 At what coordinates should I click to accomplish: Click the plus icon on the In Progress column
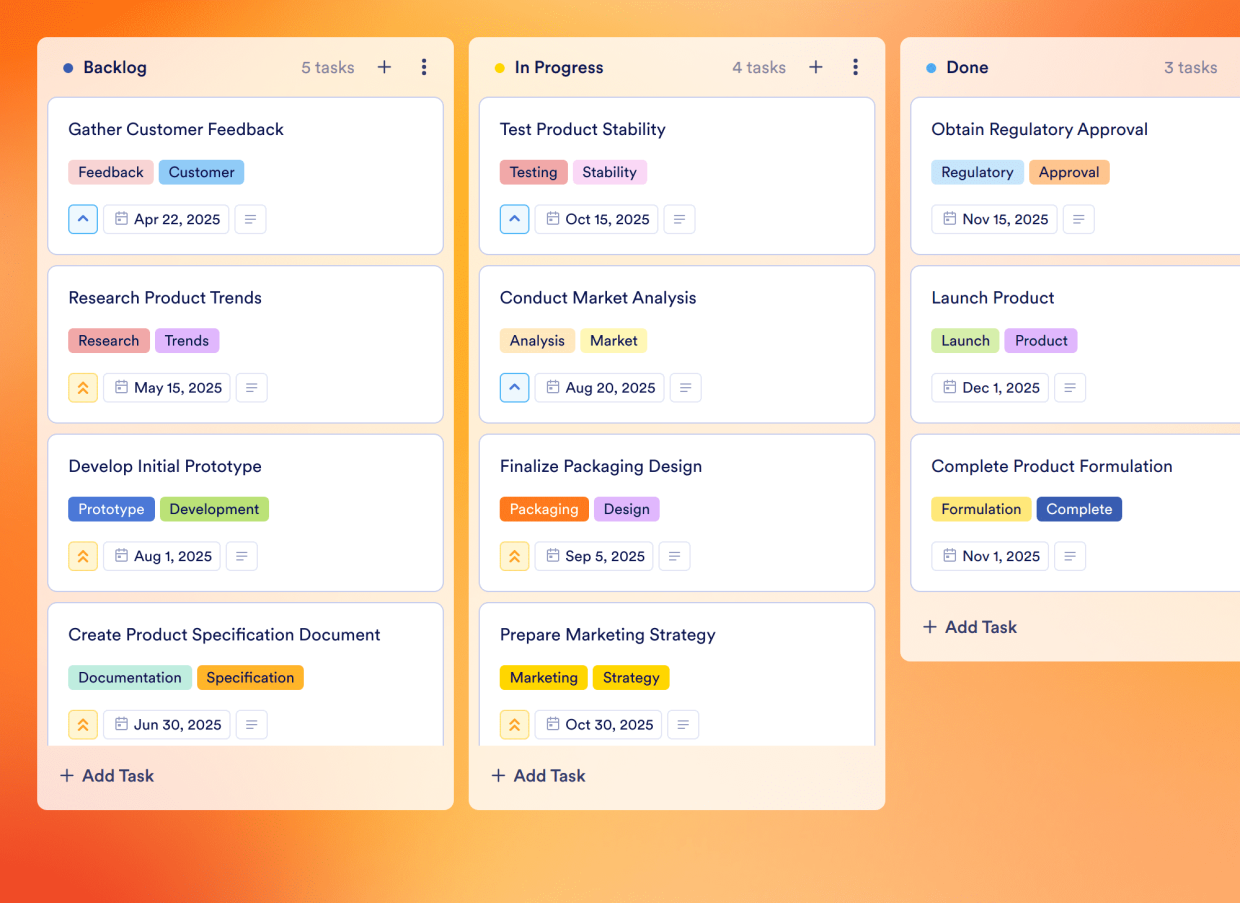[x=815, y=67]
